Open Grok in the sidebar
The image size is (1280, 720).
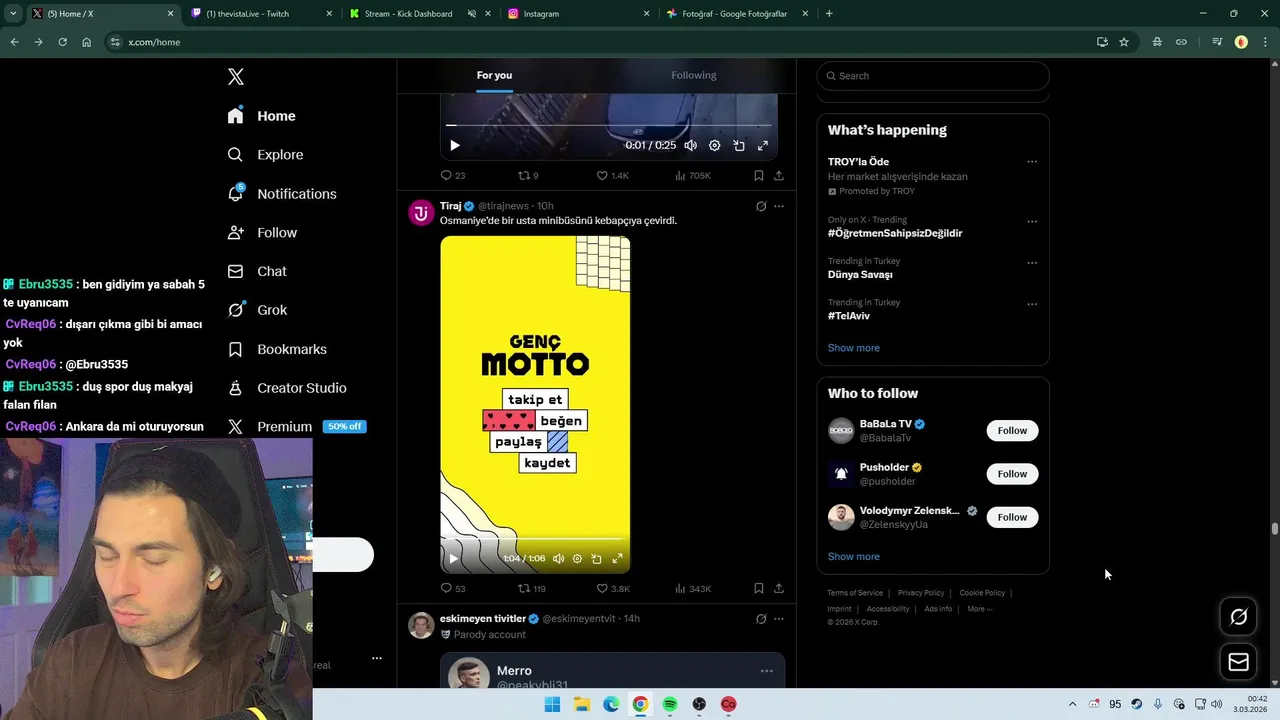click(x=257, y=310)
